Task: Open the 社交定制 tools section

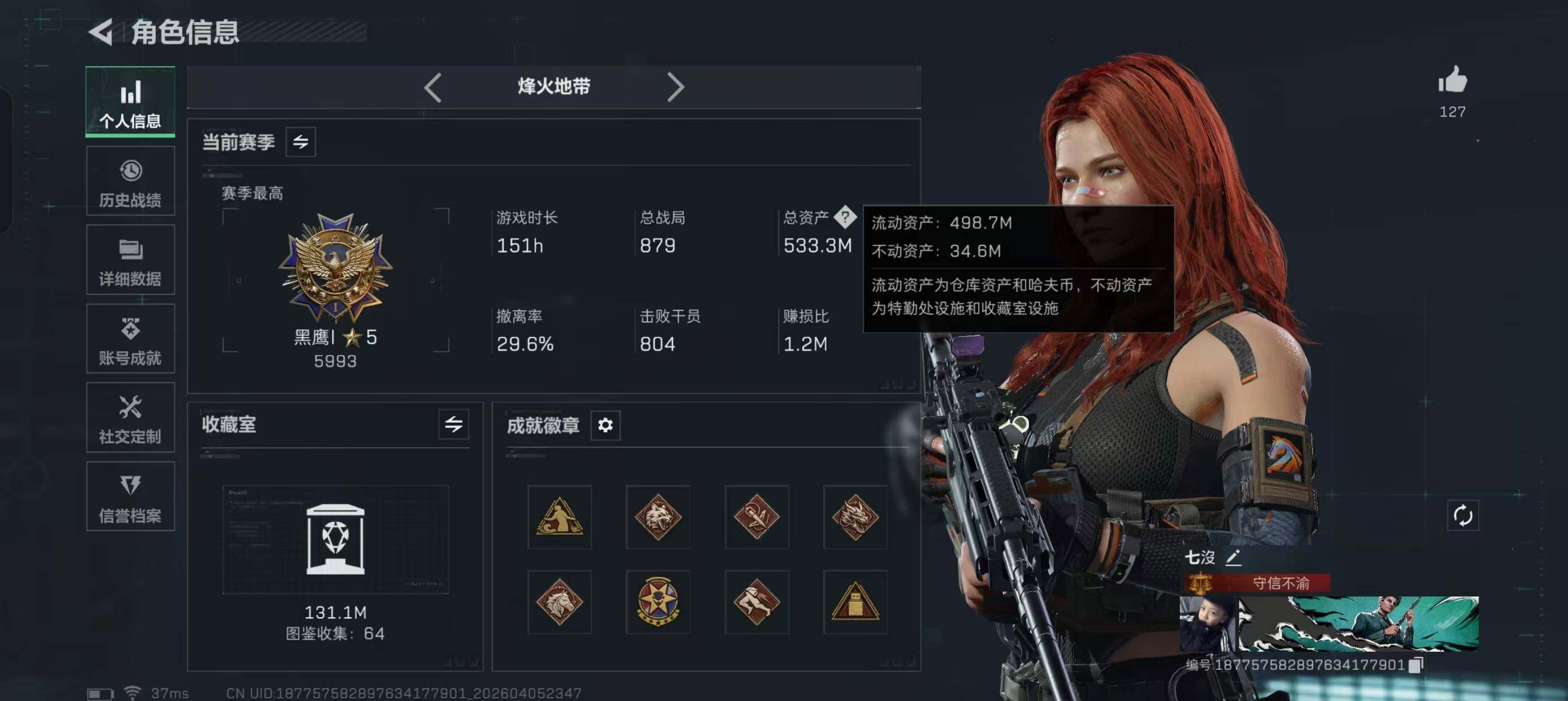Action: pyautogui.click(x=130, y=417)
